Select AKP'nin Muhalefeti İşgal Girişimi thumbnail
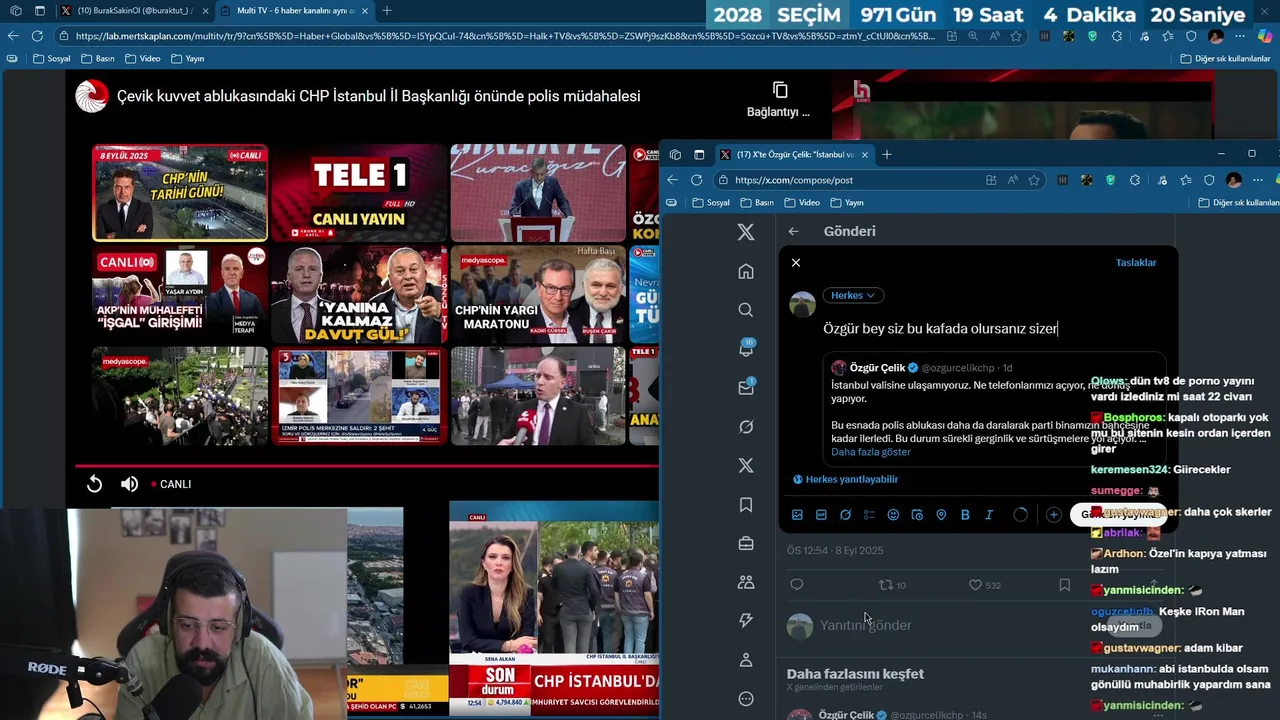1280x720 pixels. [x=180, y=294]
